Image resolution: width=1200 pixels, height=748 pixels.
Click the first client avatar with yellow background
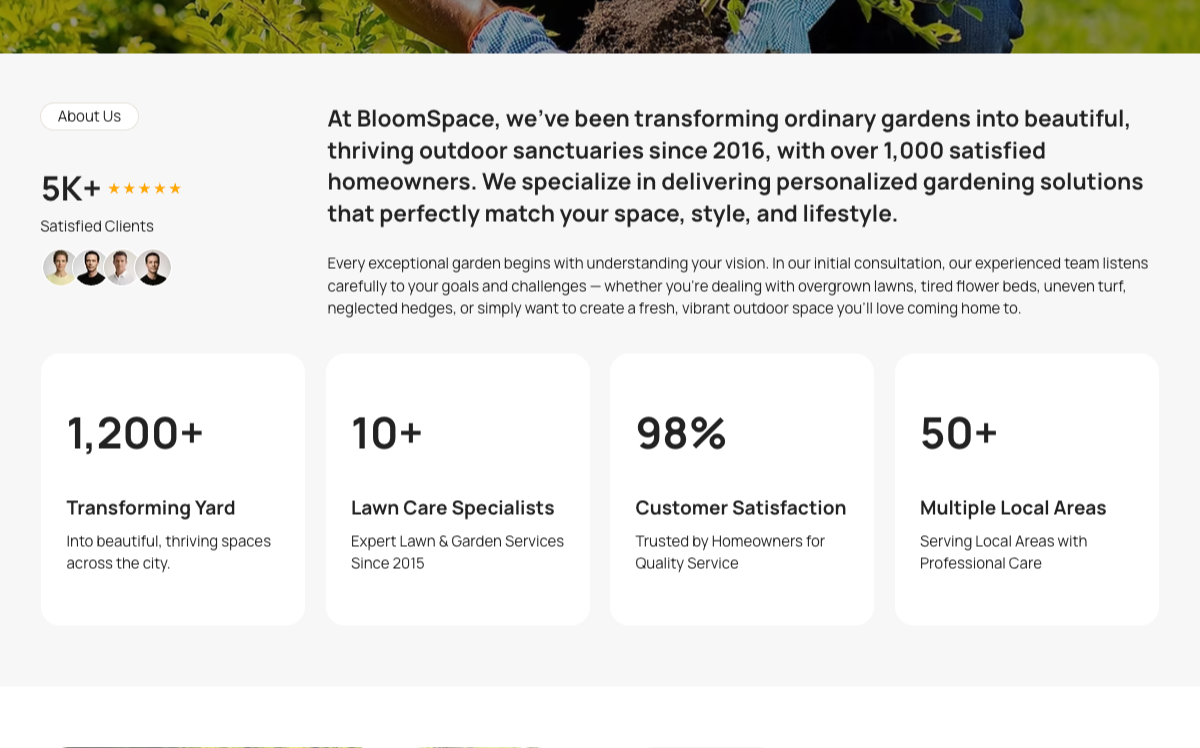coord(60,268)
